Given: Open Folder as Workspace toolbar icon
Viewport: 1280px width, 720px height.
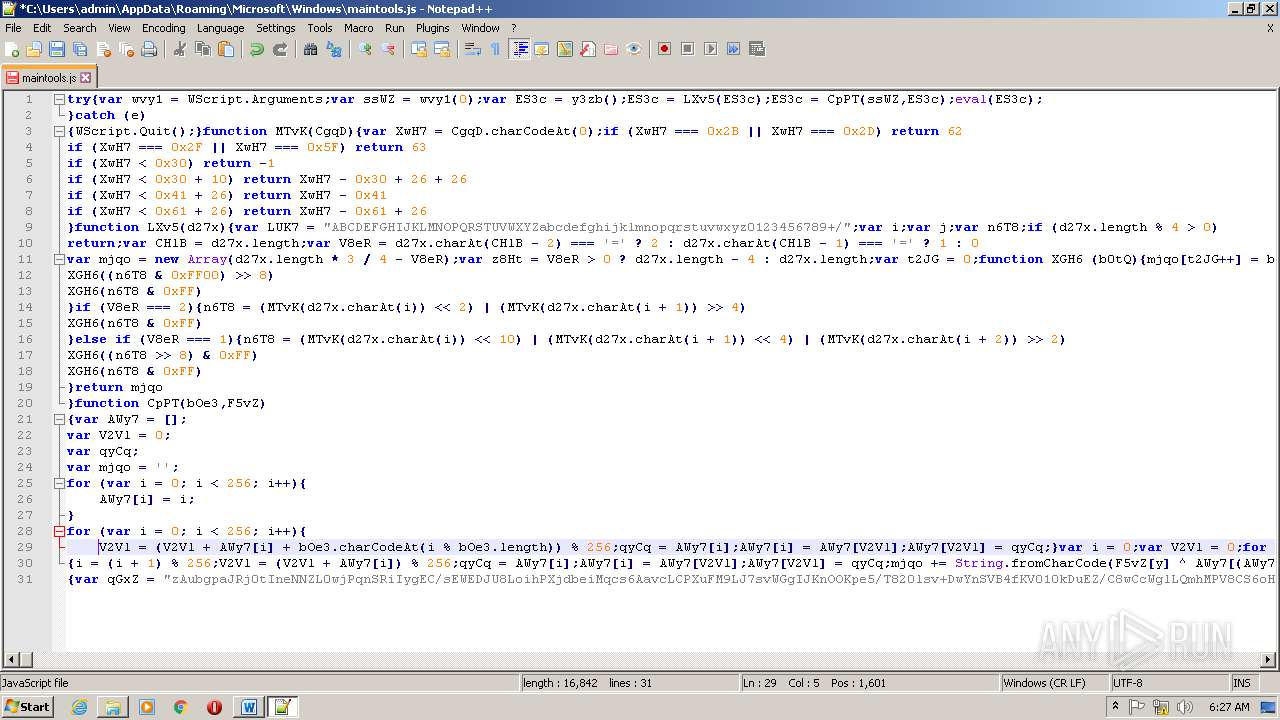Looking at the screenshot, I should 611,49.
